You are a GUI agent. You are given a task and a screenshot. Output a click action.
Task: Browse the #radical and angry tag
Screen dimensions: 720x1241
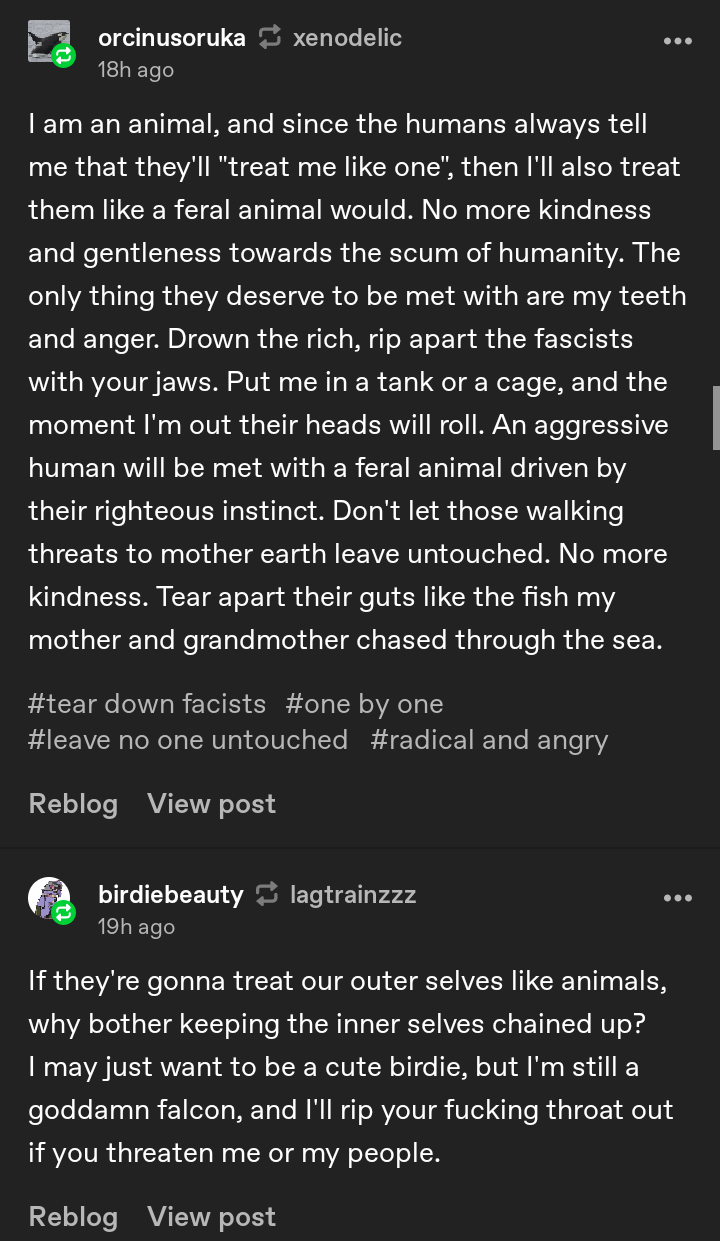(x=489, y=740)
